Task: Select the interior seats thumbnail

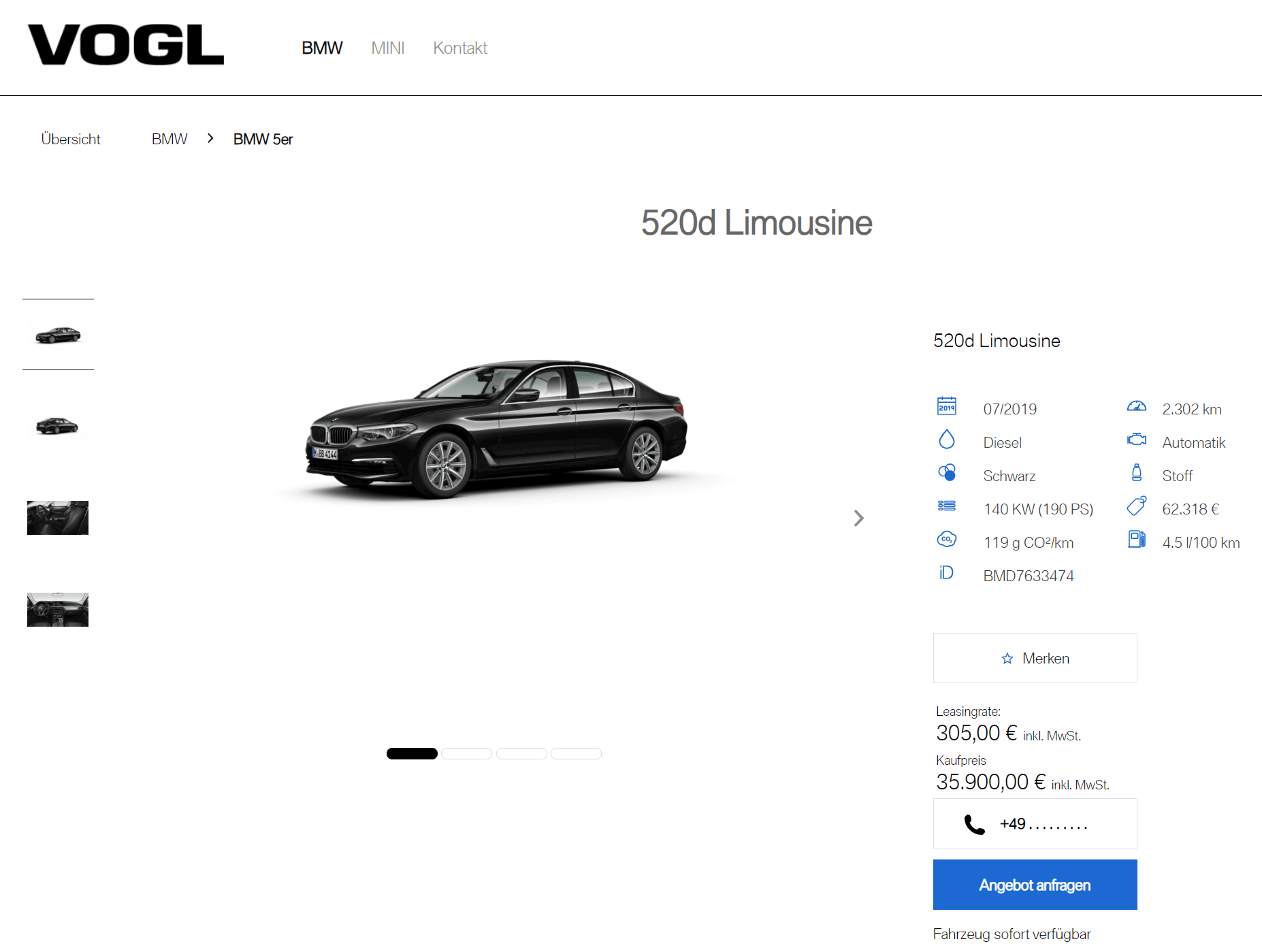Action: point(58,518)
